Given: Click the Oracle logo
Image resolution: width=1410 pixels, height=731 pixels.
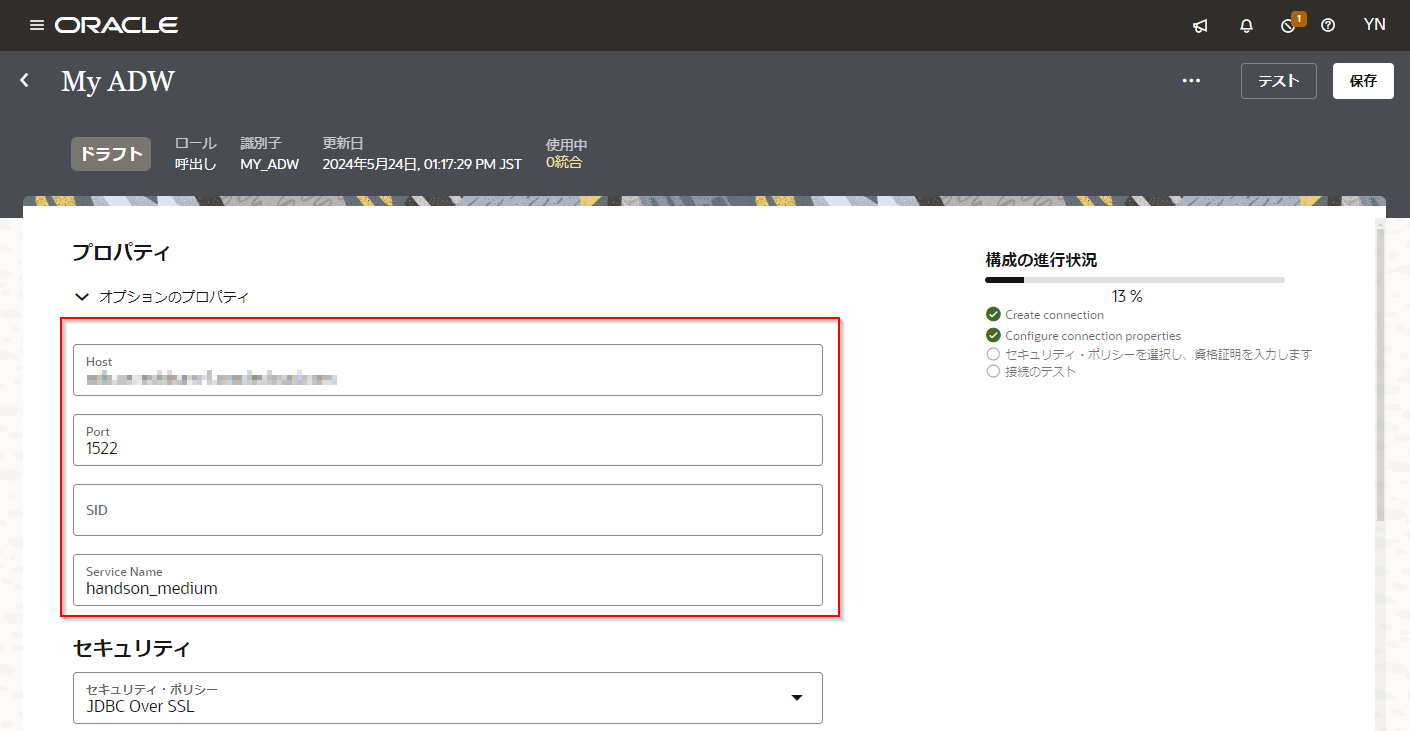Looking at the screenshot, I should [x=117, y=25].
